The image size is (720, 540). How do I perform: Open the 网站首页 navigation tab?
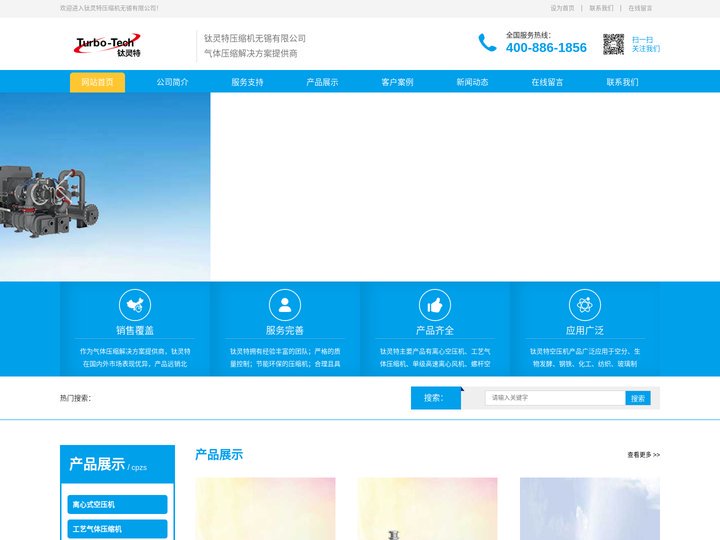click(97, 82)
